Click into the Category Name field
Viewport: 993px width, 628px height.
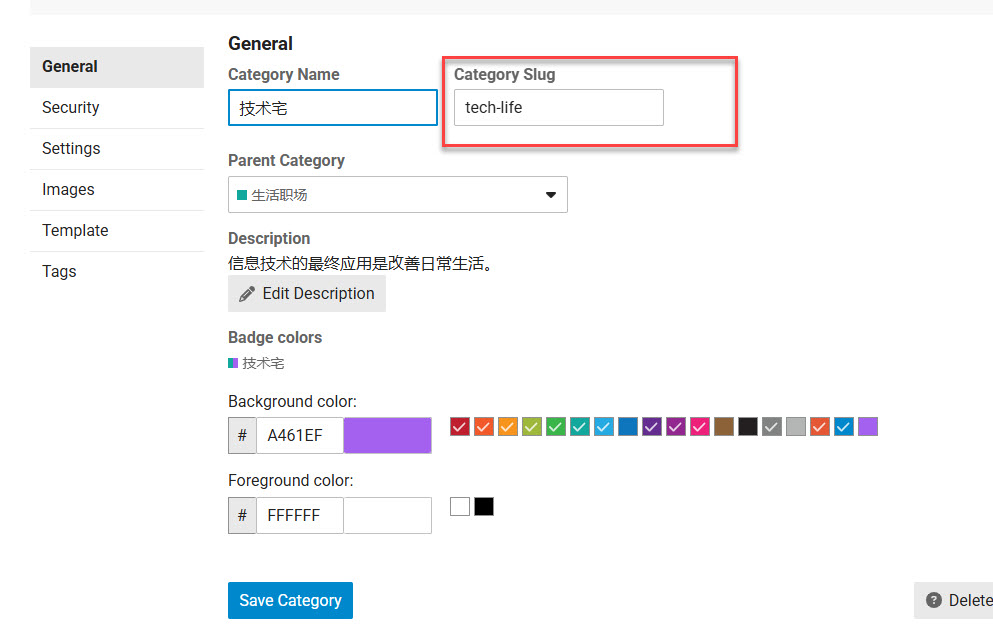click(x=332, y=108)
